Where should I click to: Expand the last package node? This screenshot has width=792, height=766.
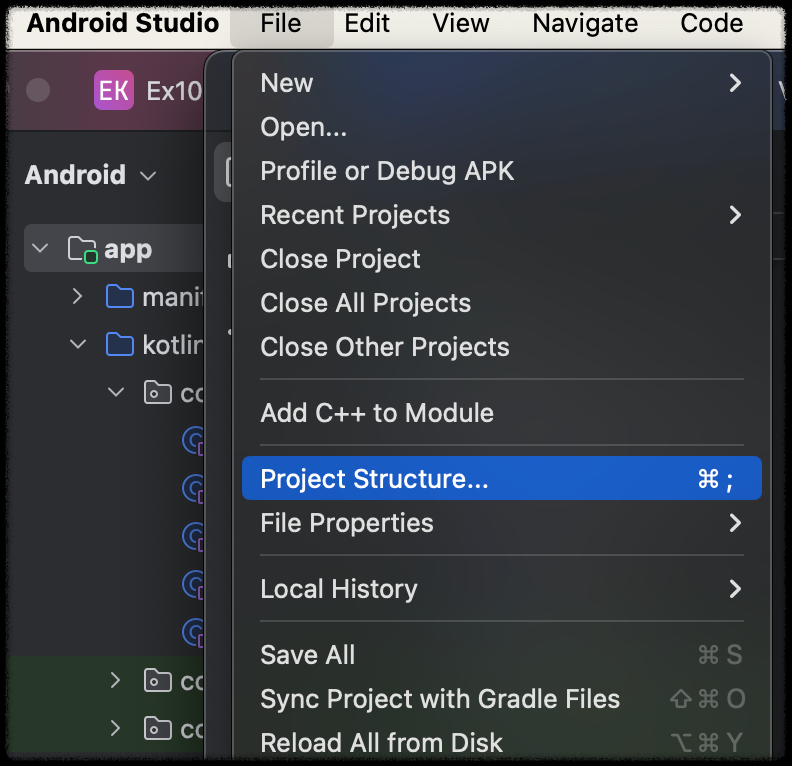pyautogui.click(x=116, y=728)
